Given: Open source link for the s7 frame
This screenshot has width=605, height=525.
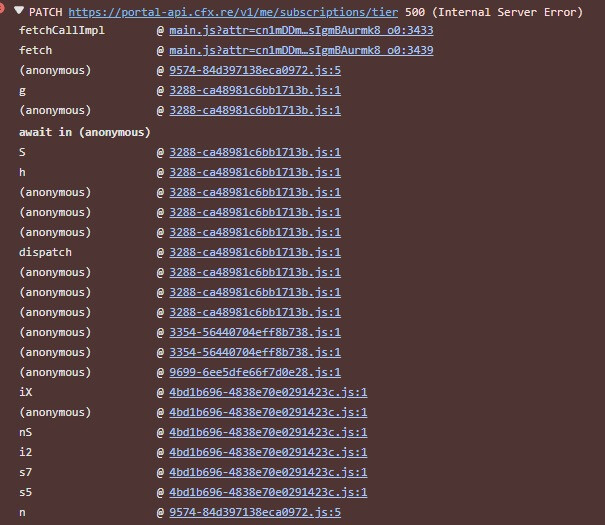Looking at the screenshot, I should [x=268, y=472].
